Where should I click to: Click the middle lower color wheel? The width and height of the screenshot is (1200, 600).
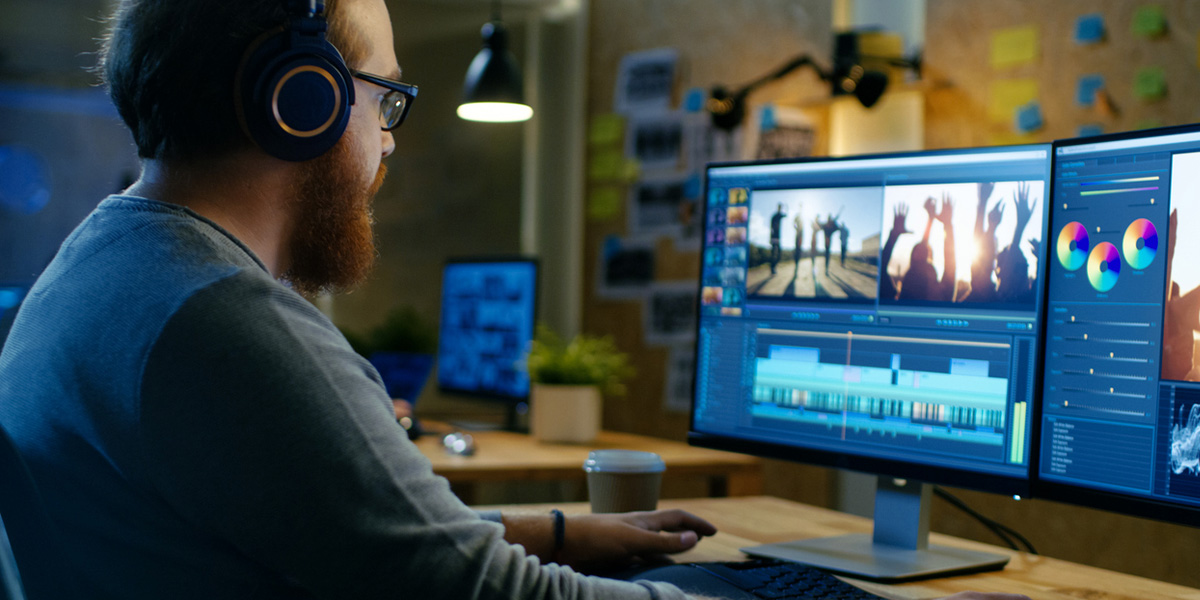pos(1104,267)
